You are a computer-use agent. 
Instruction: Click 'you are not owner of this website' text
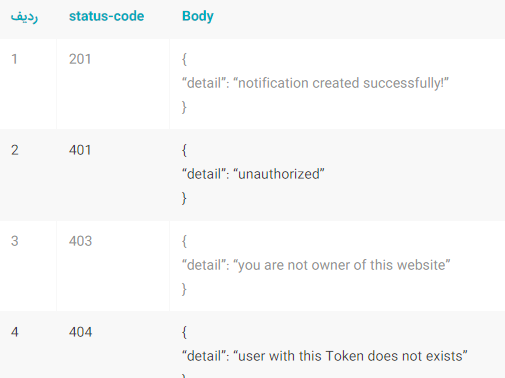point(342,265)
